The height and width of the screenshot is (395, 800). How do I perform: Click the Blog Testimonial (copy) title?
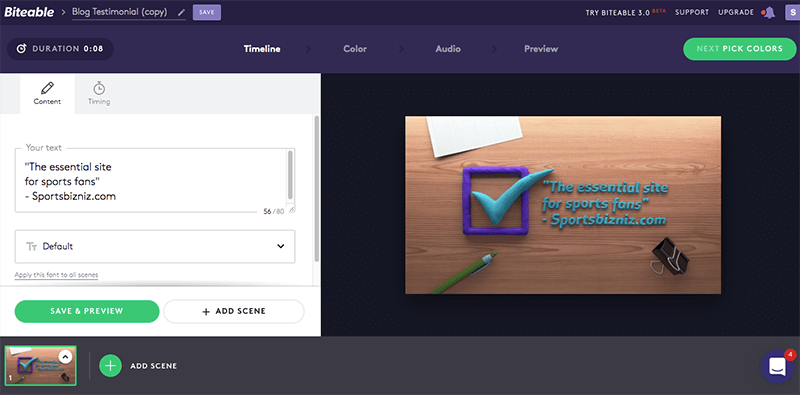click(x=120, y=12)
